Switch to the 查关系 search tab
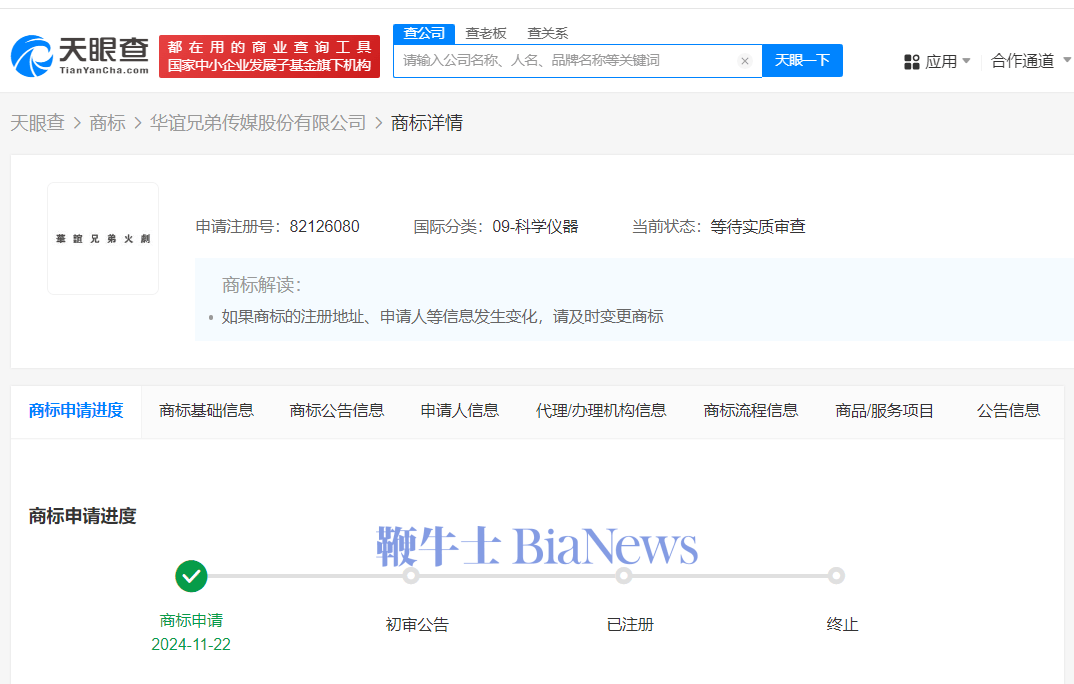This screenshot has width=1074, height=684. [x=547, y=33]
